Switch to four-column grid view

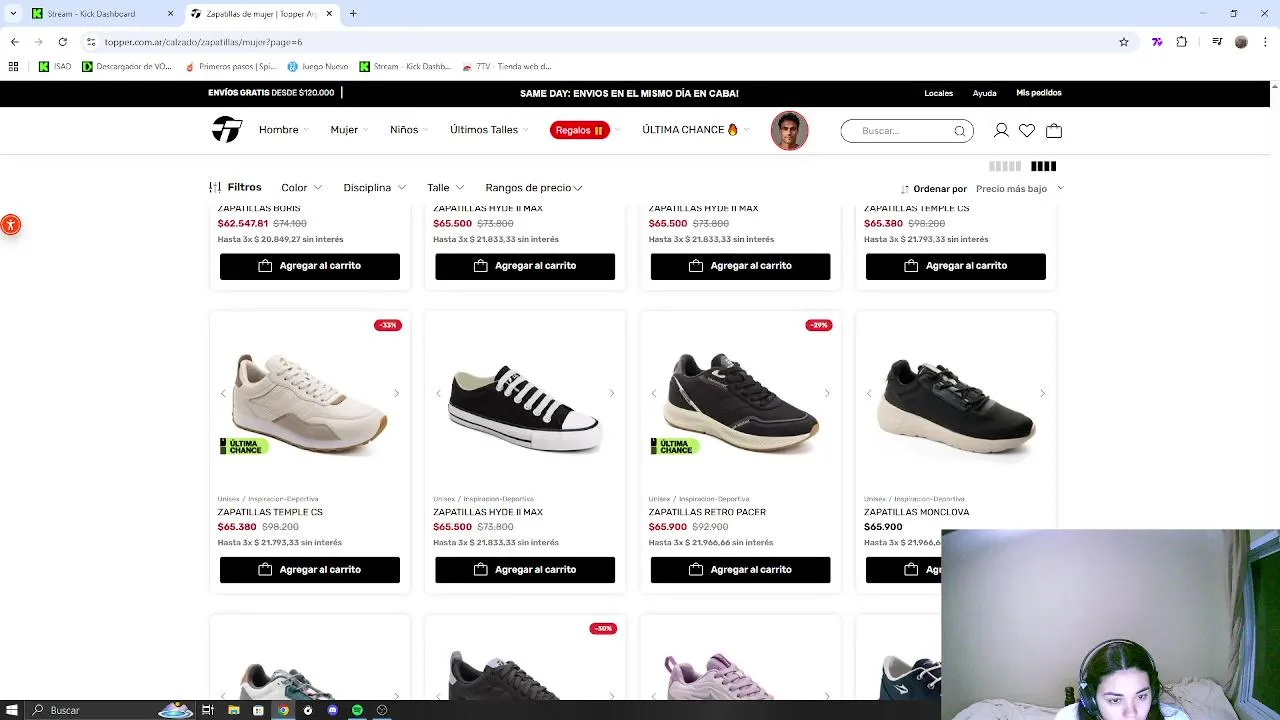pyautogui.click(x=1043, y=166)
